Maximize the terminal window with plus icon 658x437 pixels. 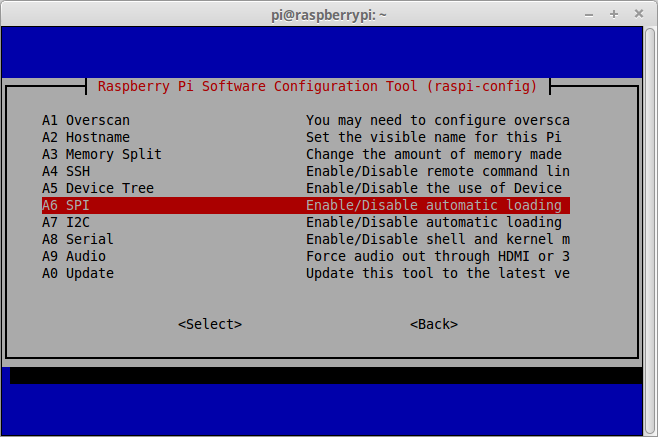coord(614,14)
